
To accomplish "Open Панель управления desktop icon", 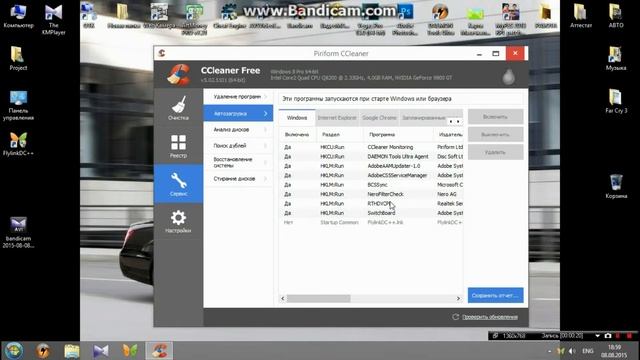I will click(x=18, y=105).
